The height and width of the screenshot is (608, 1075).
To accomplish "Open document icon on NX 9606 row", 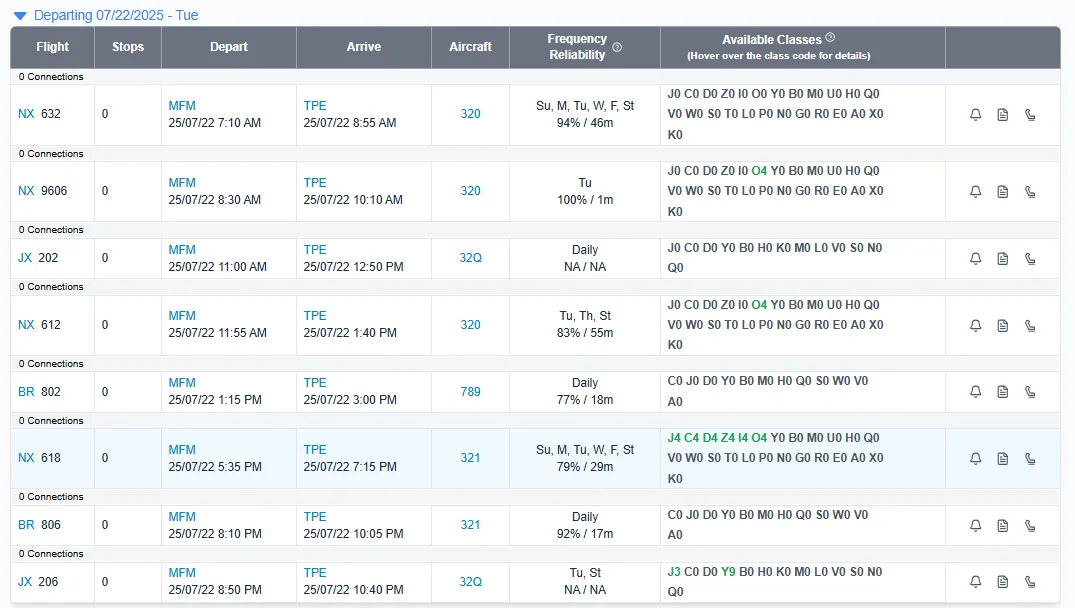I will (1002, 191).
